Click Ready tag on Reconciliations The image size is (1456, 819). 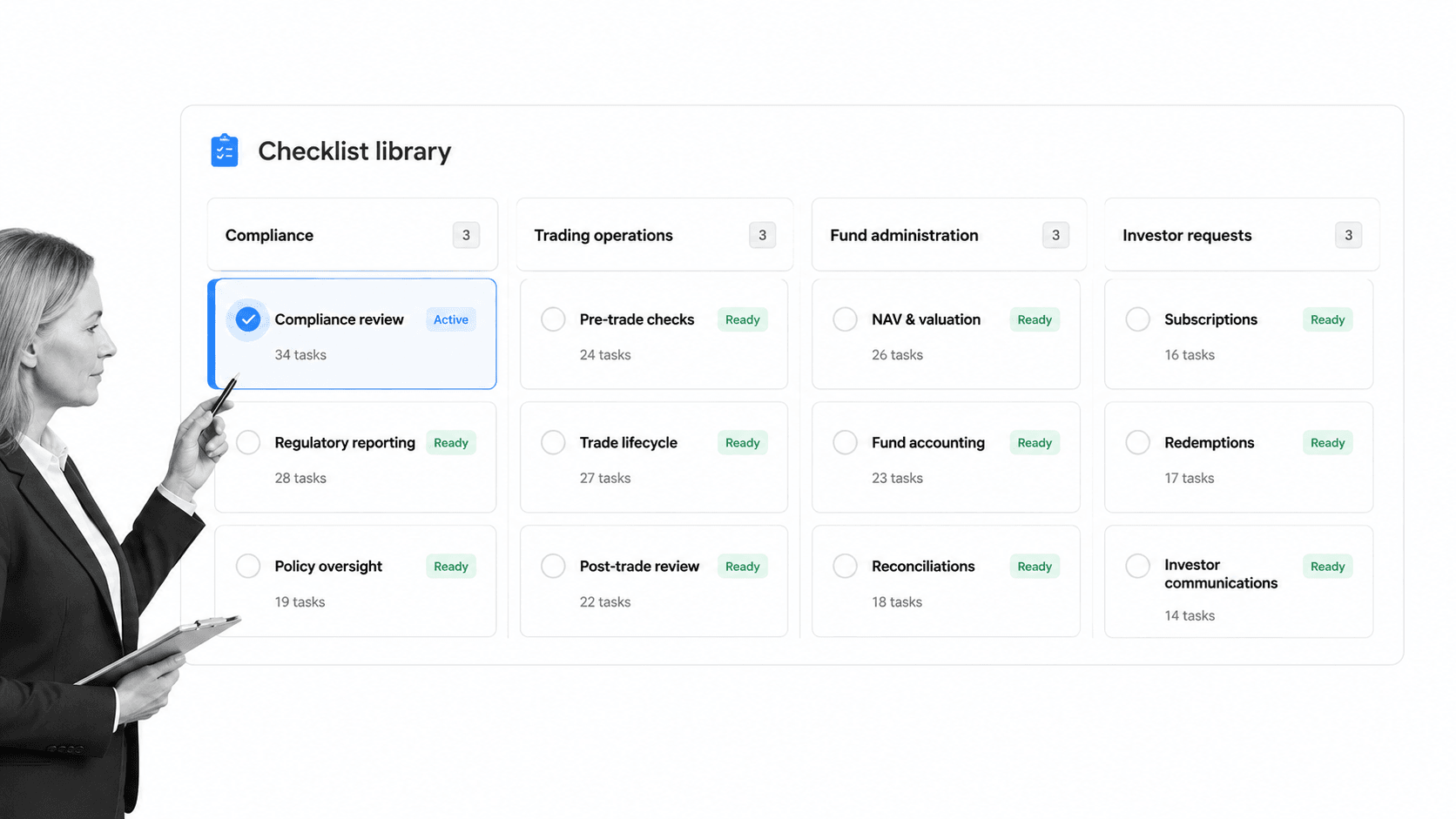pyautogui.click(x=1035, y=566)
